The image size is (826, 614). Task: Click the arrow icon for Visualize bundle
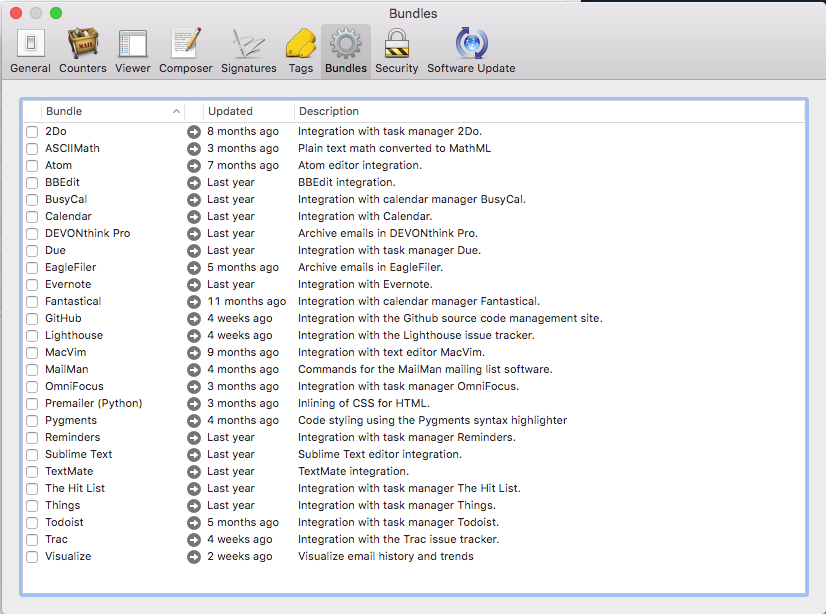194,557
